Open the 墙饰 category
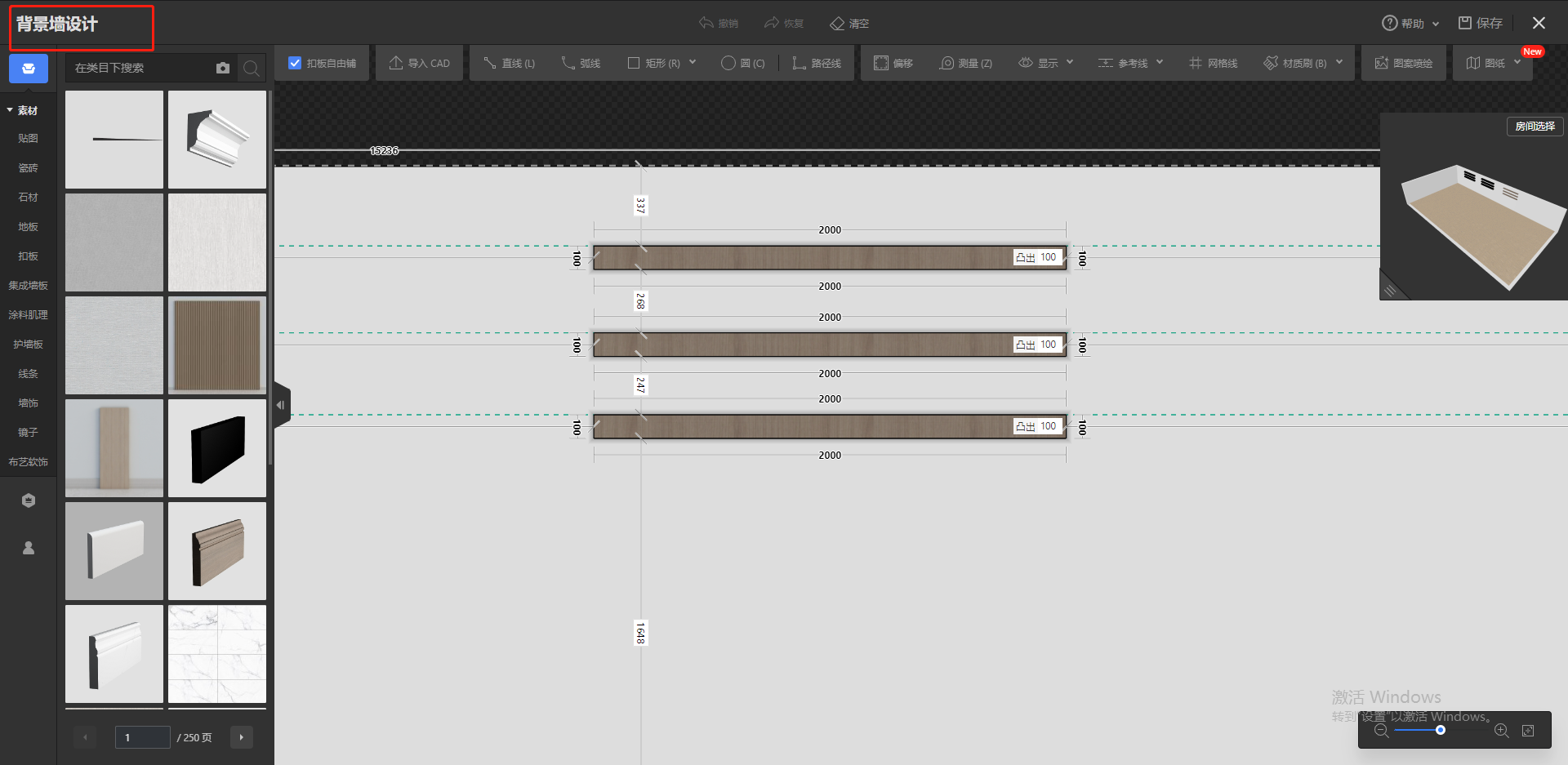Image resolution: width=1568 pixels, height=765 pixels. tap(29, 403)
